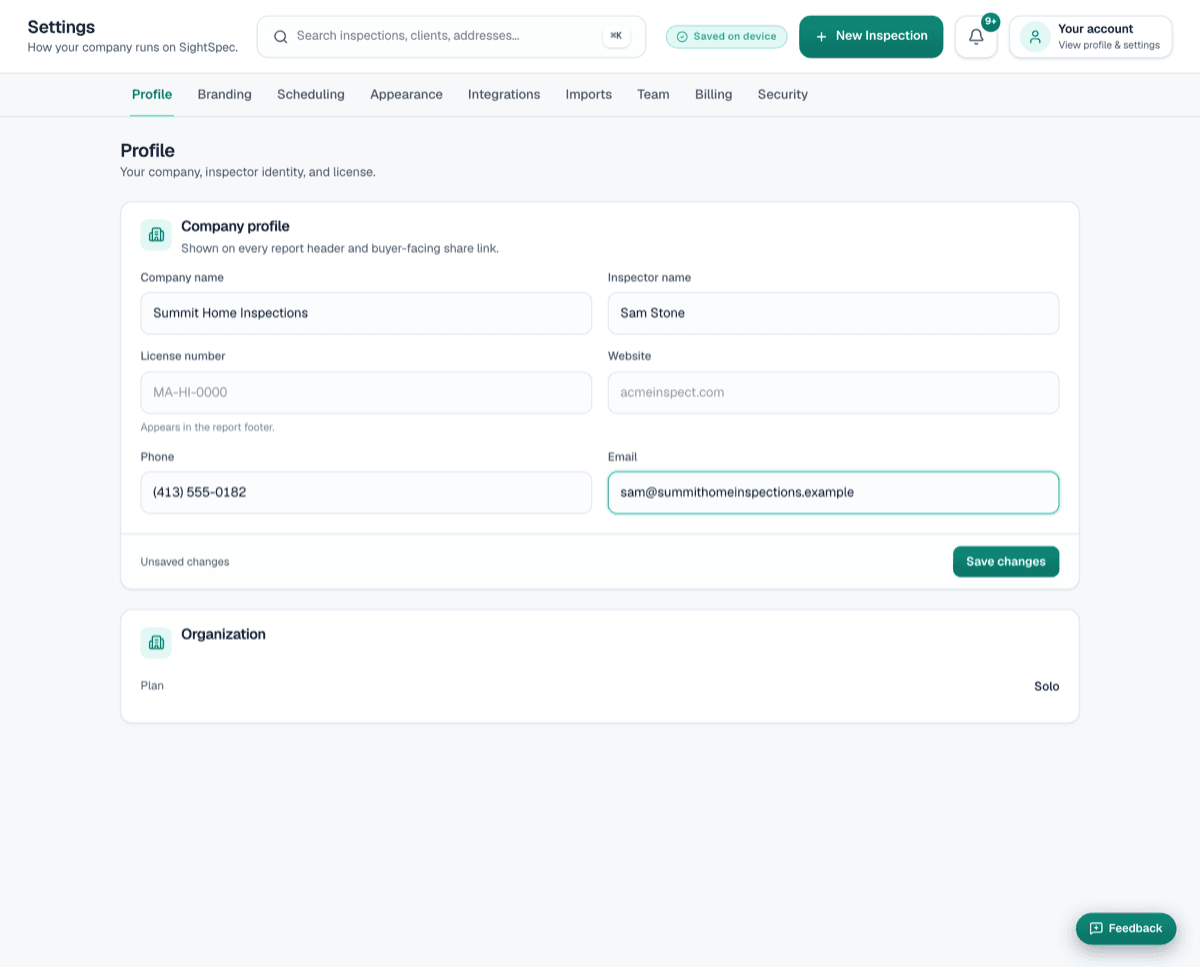Click the search magnifier icon

click(x=281, y=37)
